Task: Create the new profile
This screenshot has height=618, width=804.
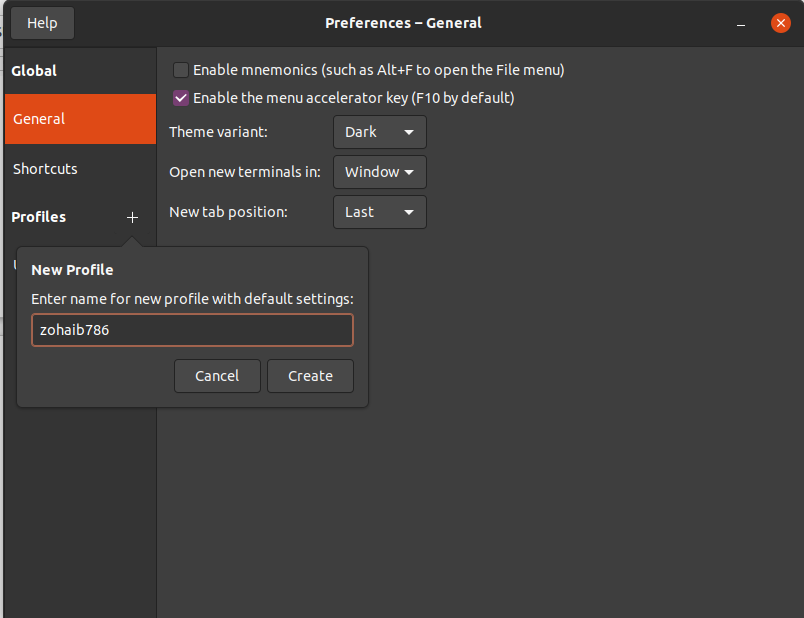Action: (310, 376)
